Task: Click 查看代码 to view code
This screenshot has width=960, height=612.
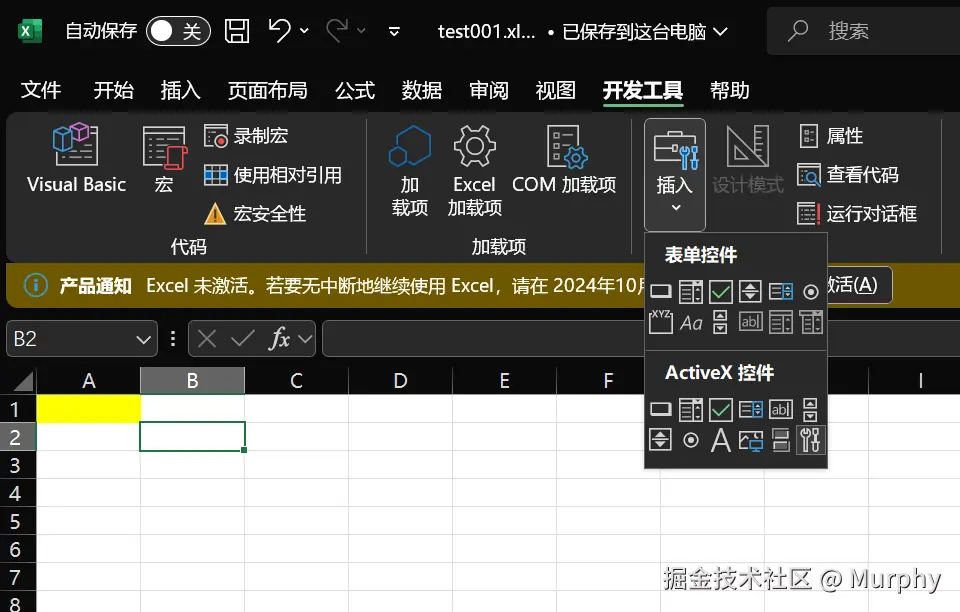Action: point(848,175)
